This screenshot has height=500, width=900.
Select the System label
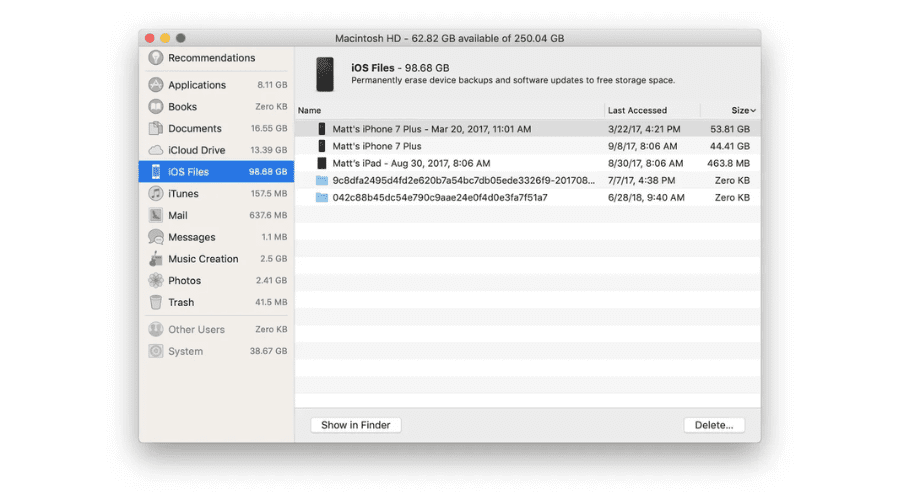[x=185, y=351]
